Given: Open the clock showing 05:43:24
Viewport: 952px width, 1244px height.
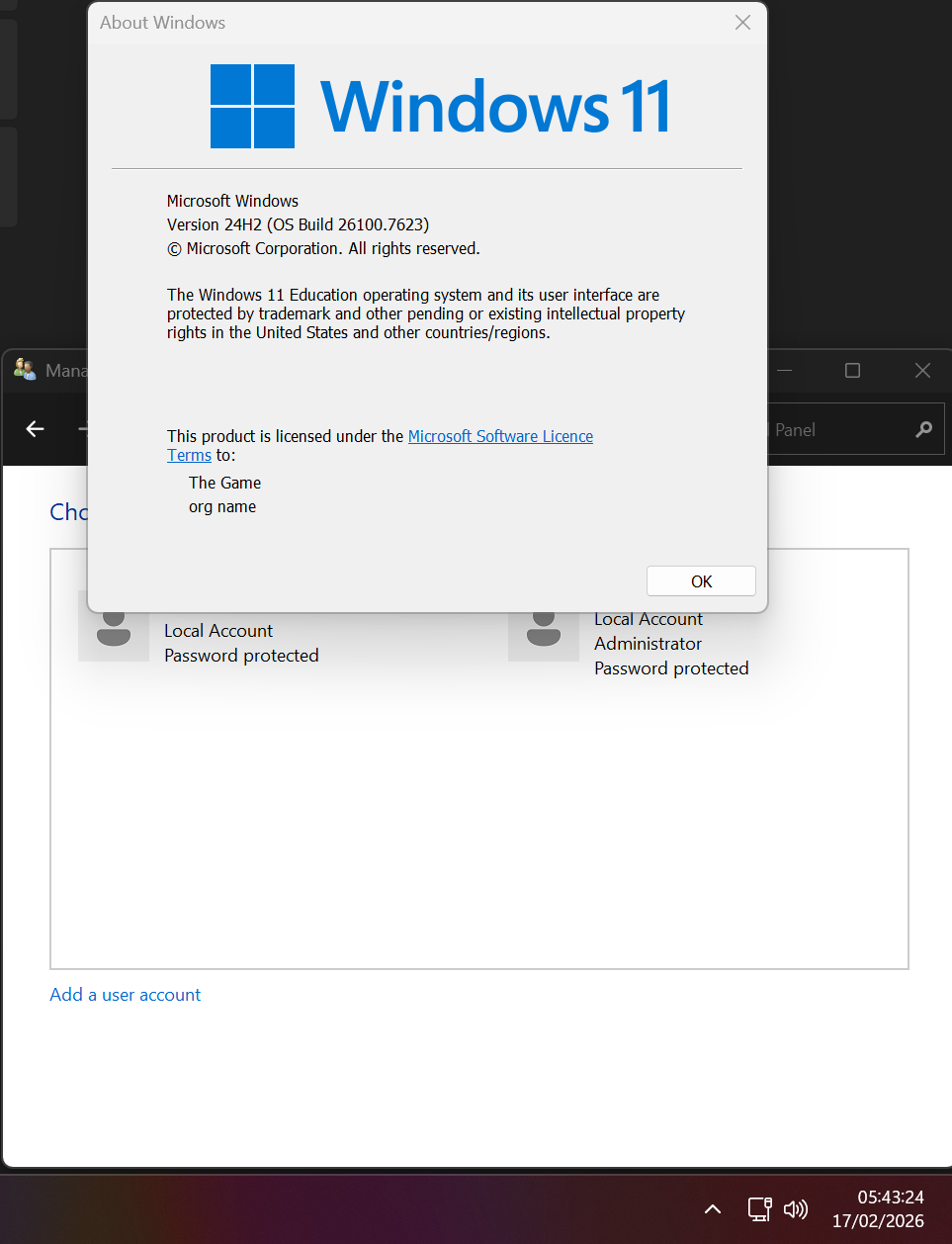Looking at the screenshot, I should [891, 1197].
